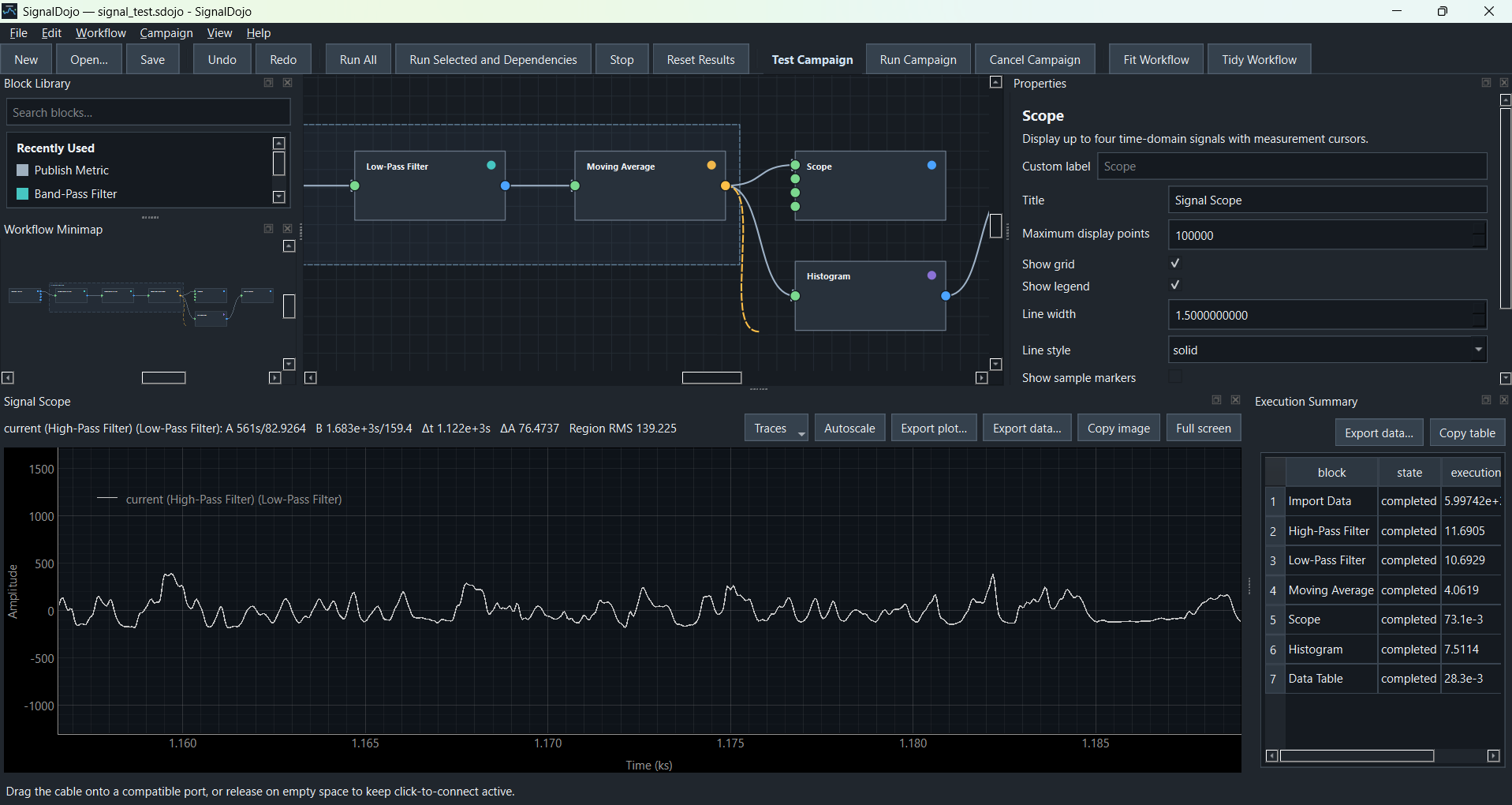The width and height of the screenshot is (1512, 805).
Task: Open the File menu
Action: 18,33
